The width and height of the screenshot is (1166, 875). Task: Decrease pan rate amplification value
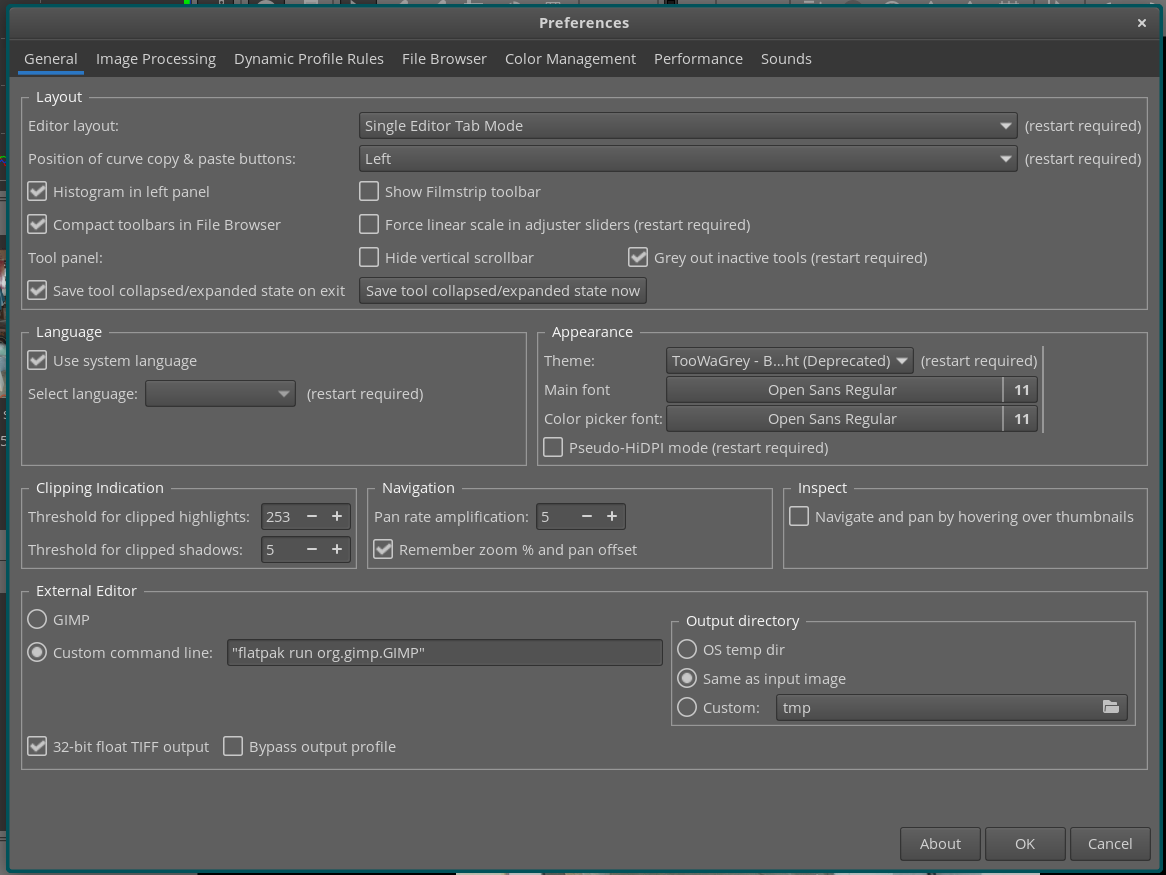(x=586, y=517)
